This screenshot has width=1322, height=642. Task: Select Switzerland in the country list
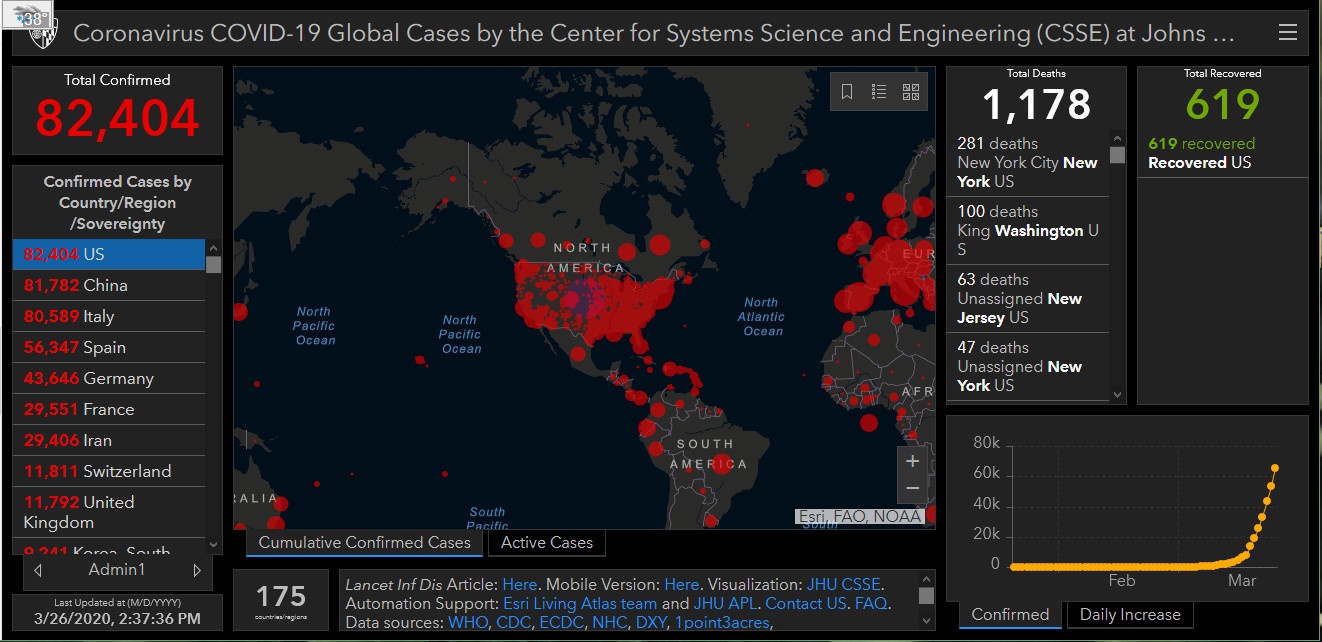(109, 472)
